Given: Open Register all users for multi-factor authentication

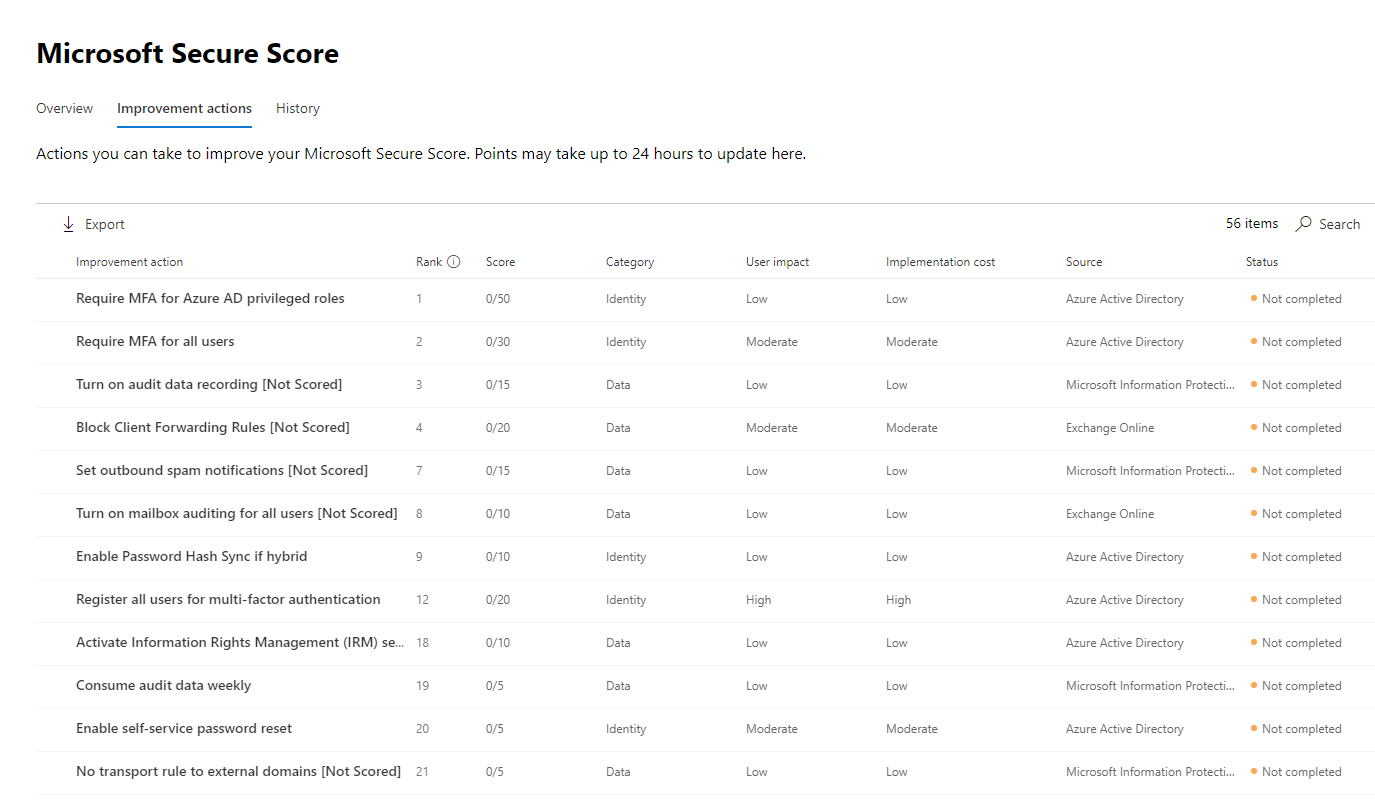Looking at the screenshot, I should [228, 599].
